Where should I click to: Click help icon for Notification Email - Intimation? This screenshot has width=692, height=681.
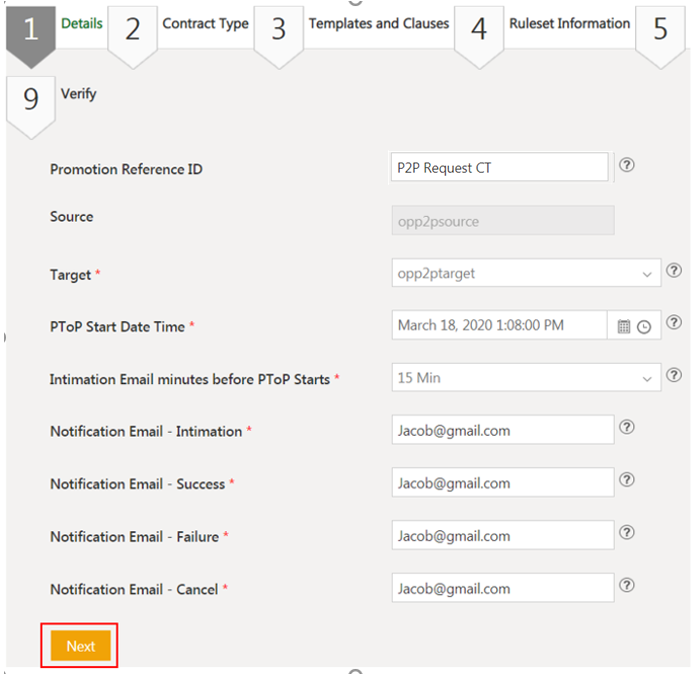[627, 427]
